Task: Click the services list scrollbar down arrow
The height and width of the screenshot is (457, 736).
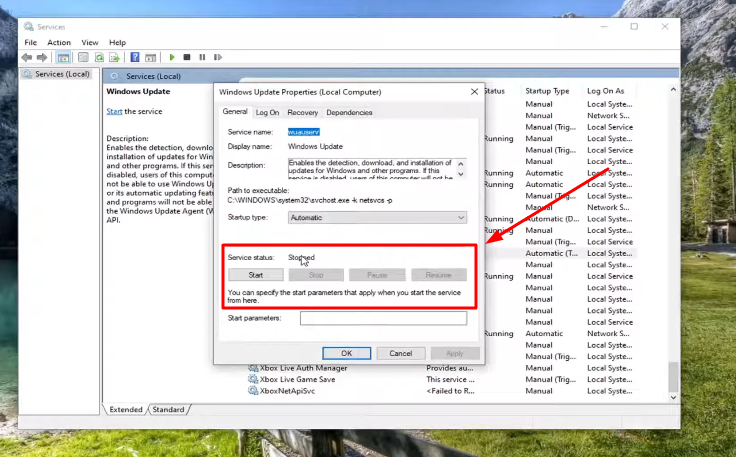Action: pos(673,397)
